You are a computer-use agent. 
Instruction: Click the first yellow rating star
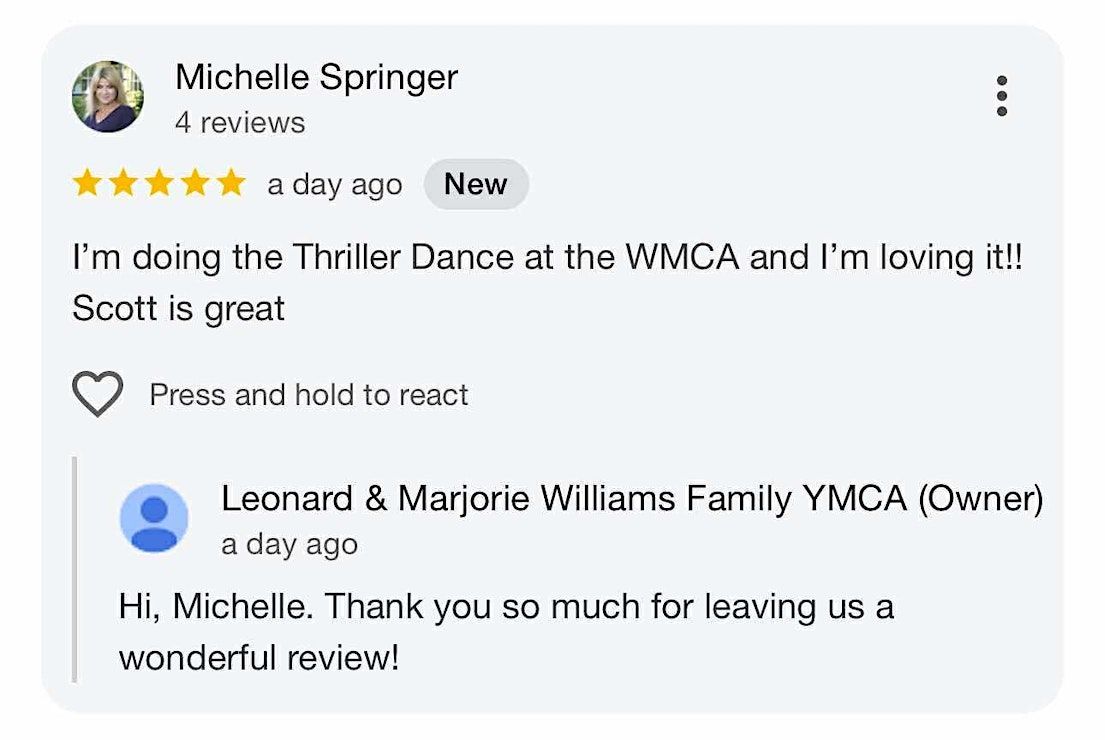(x=88, y=184)
